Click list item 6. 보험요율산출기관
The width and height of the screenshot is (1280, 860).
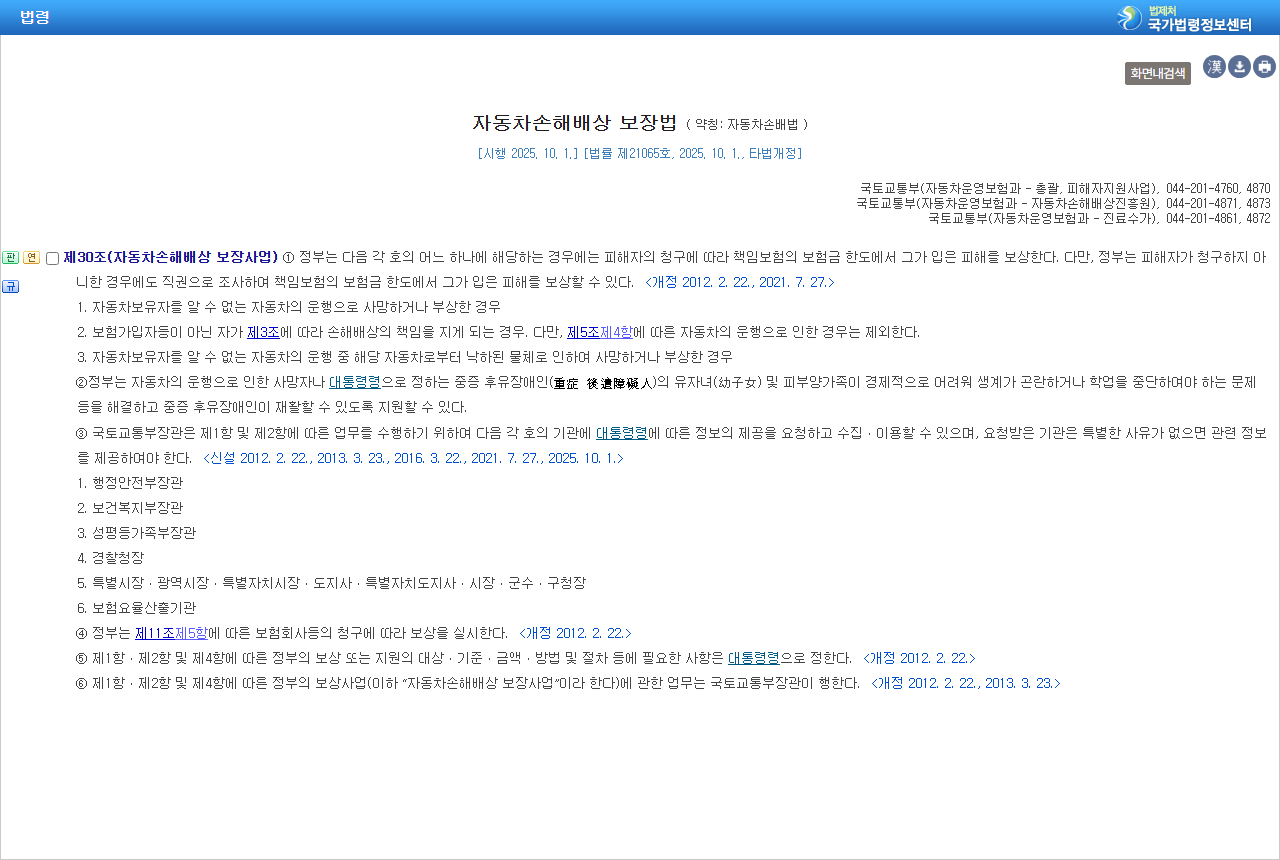point(136,608)
